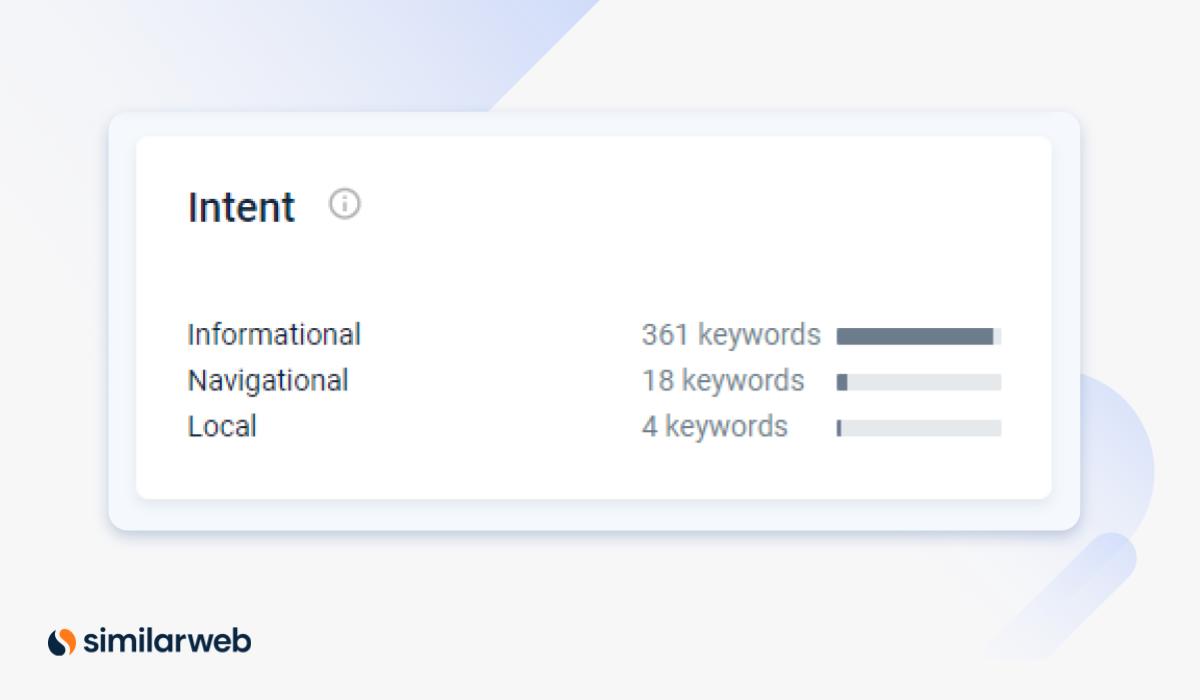Click the empty portion of Local bar
The width and height of the screenshot is (1200, 700).
pos(921,428)
